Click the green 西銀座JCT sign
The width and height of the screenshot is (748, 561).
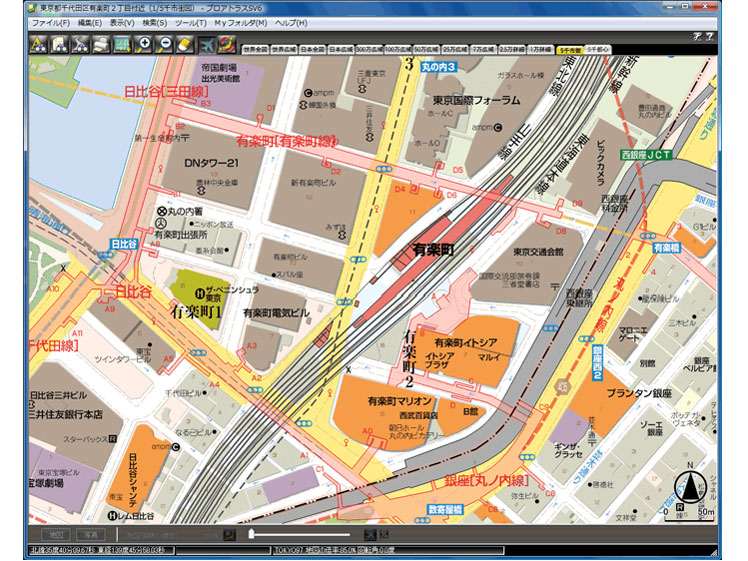(x=647, y=155)
